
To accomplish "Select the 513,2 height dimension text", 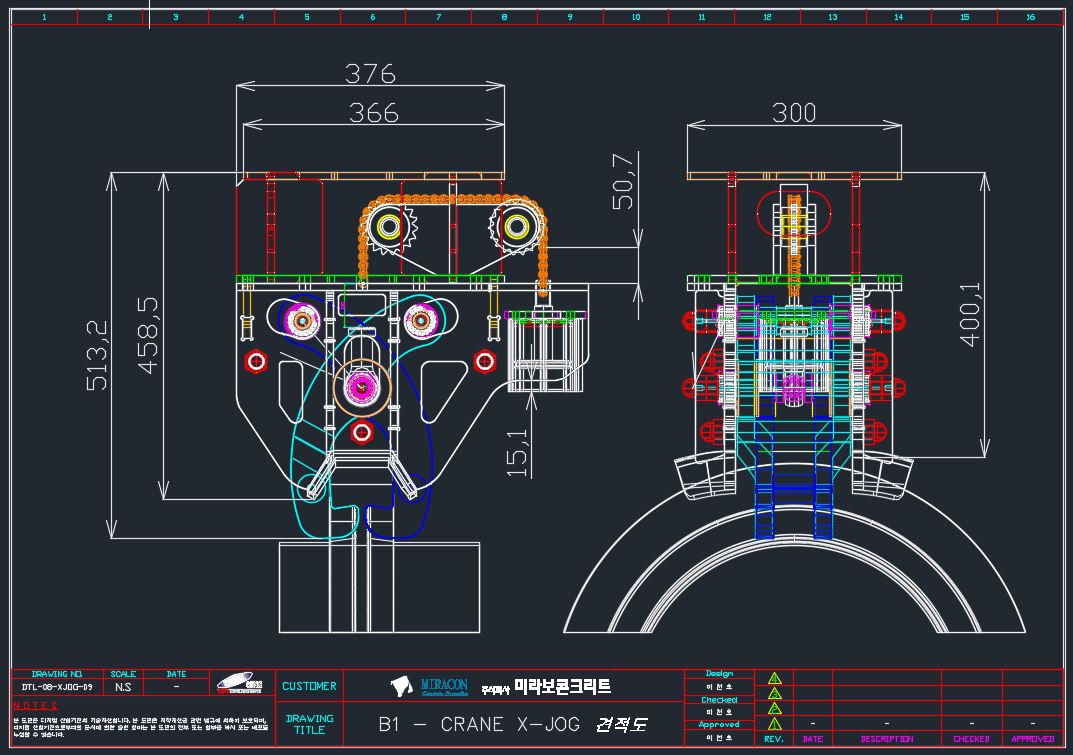I will (x=97, y=355).
